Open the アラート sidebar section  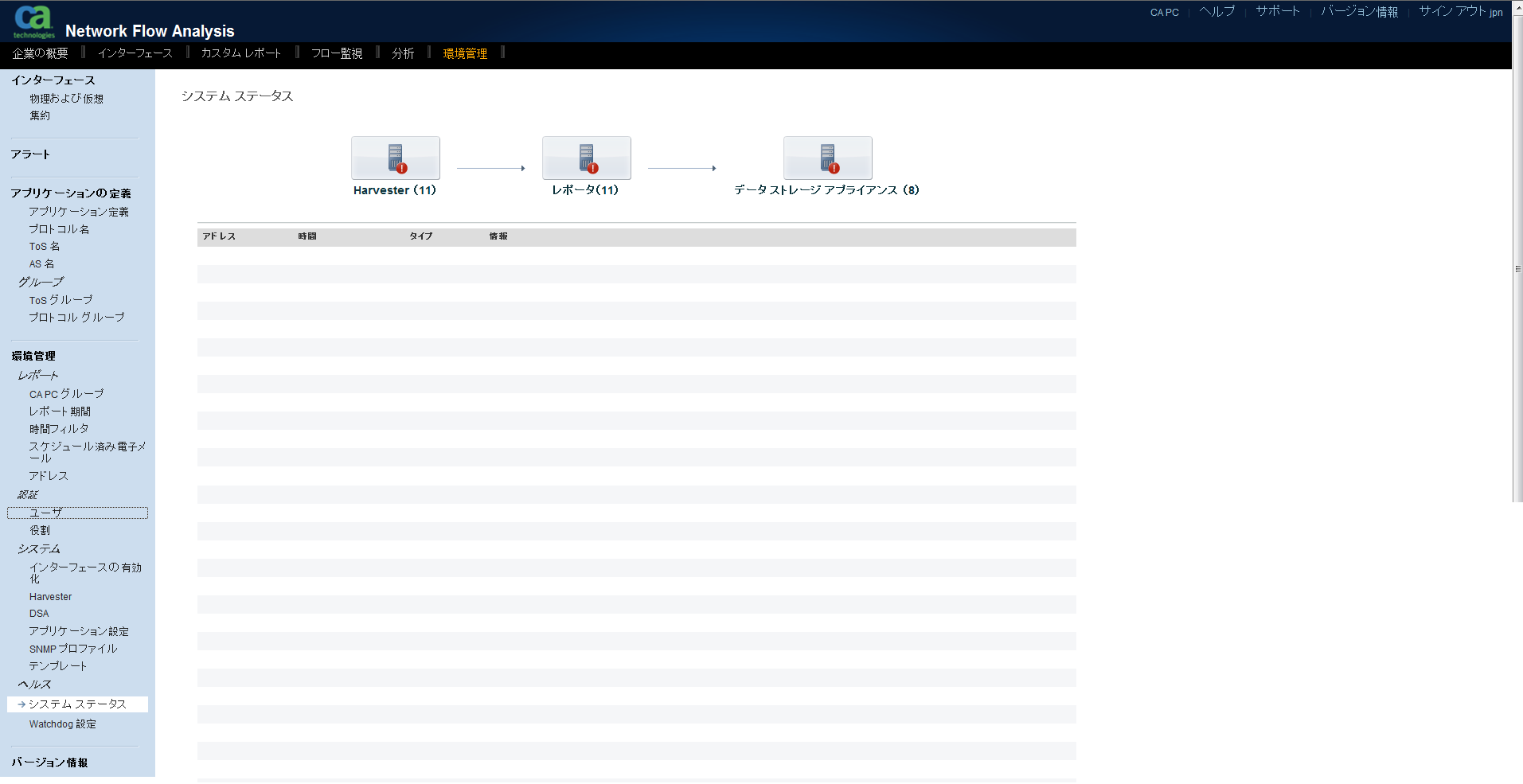[30, 154]
